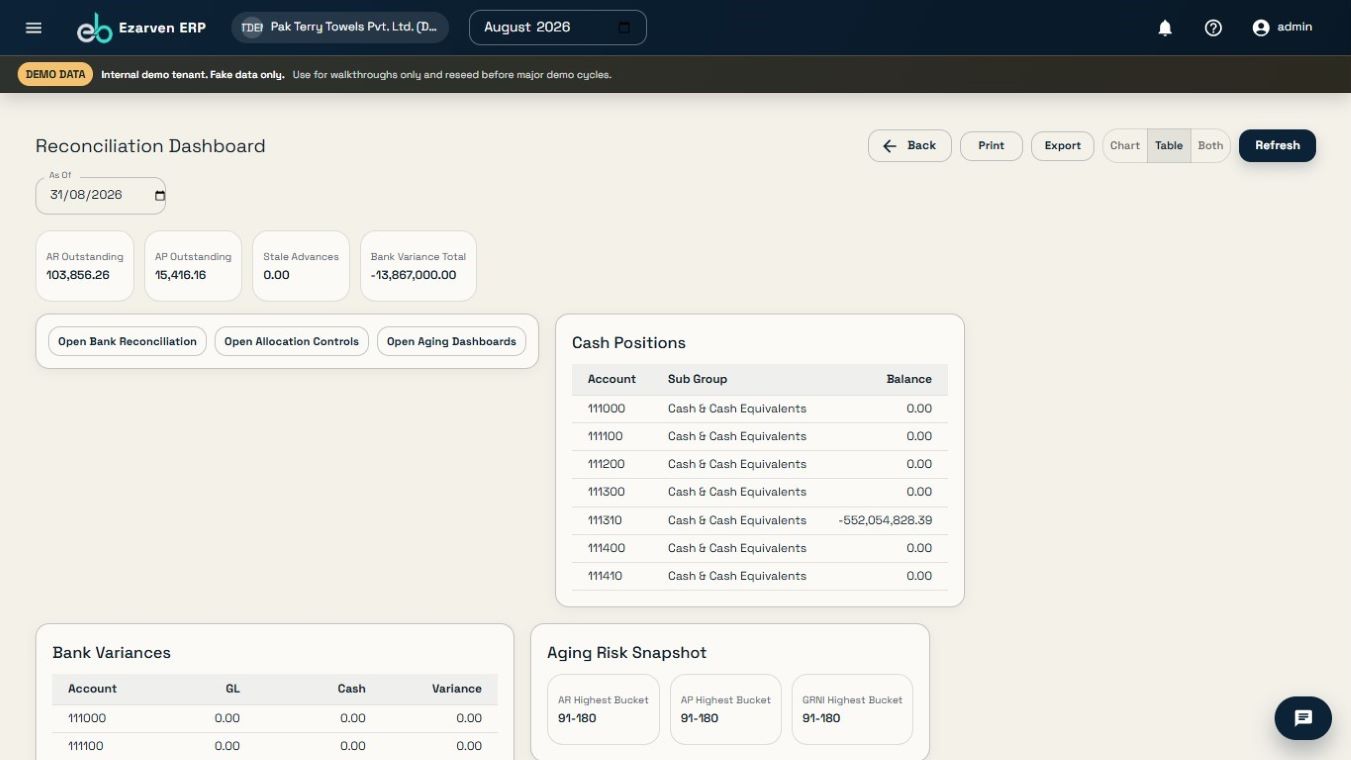This screenshot has height=760, width=1351.
Task: Open Bank Reconciliation
Action: point(127,342)
